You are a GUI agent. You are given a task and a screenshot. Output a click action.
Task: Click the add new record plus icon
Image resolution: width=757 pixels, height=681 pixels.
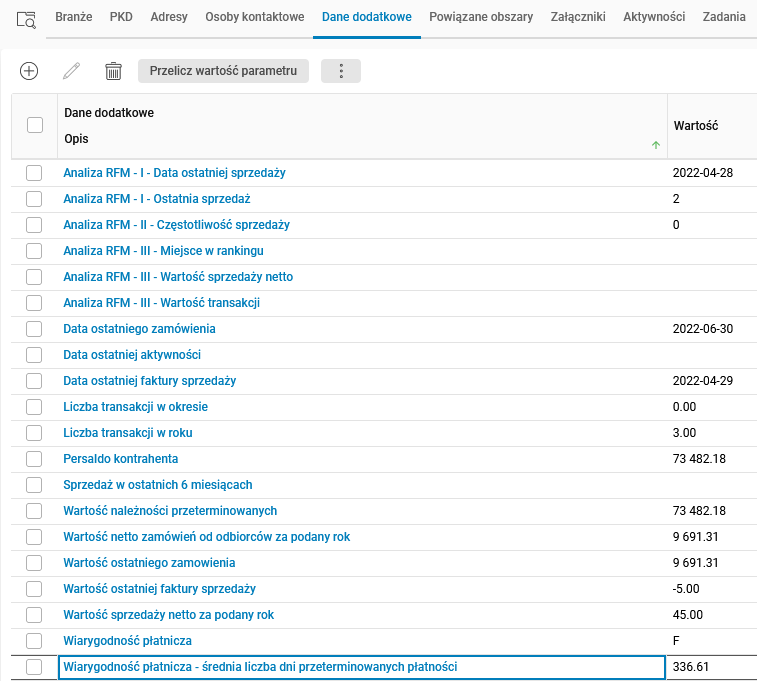click(29, 71)
